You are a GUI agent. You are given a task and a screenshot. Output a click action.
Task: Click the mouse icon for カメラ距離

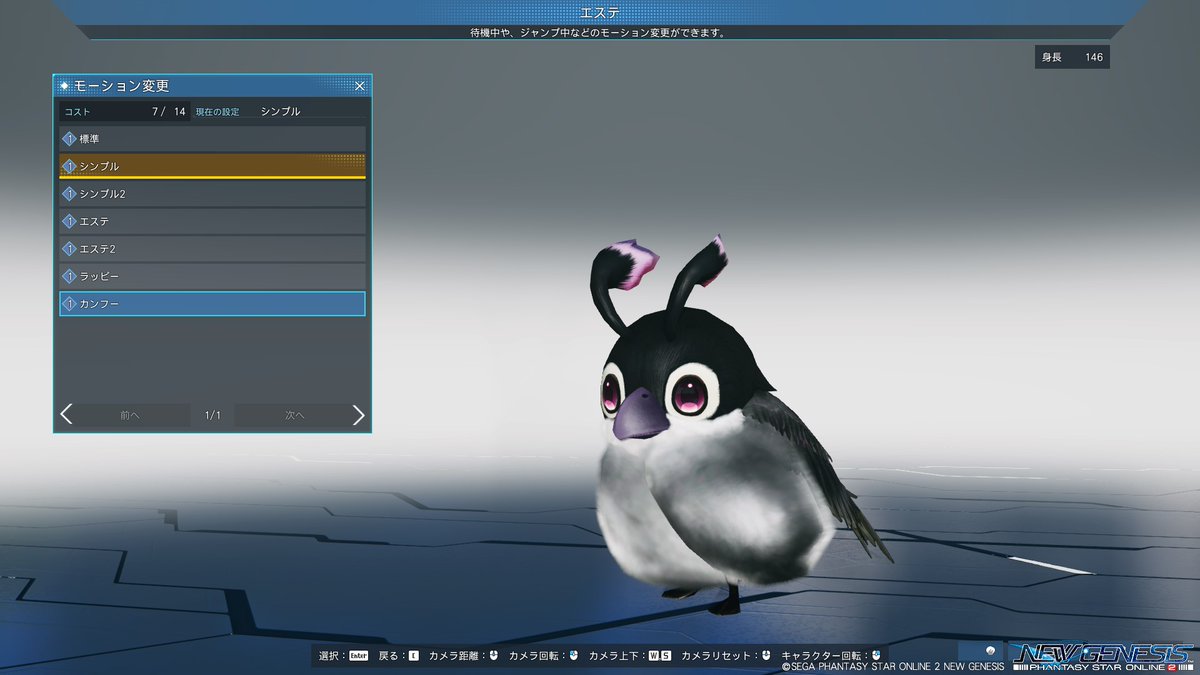coord(493,656)
